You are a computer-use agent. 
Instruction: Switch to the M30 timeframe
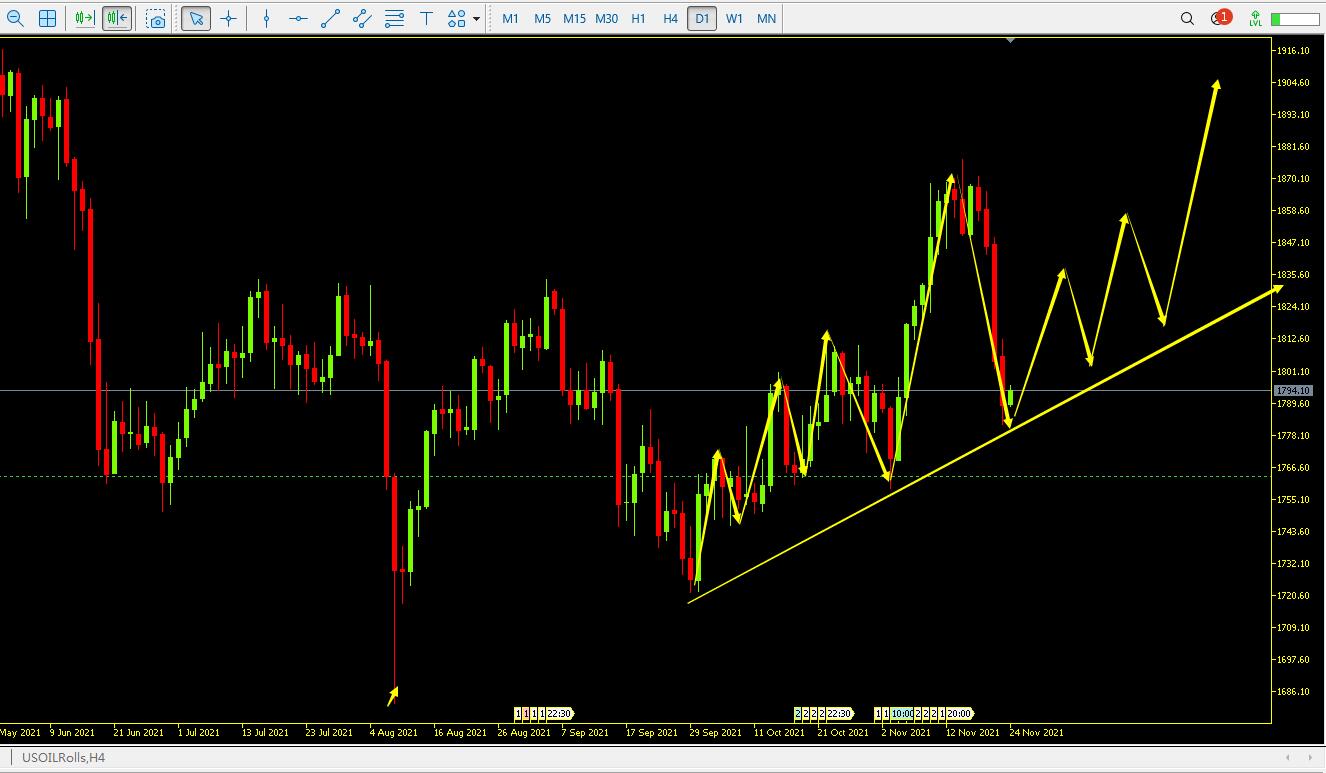pyautogui.click(x=606, y=19)
